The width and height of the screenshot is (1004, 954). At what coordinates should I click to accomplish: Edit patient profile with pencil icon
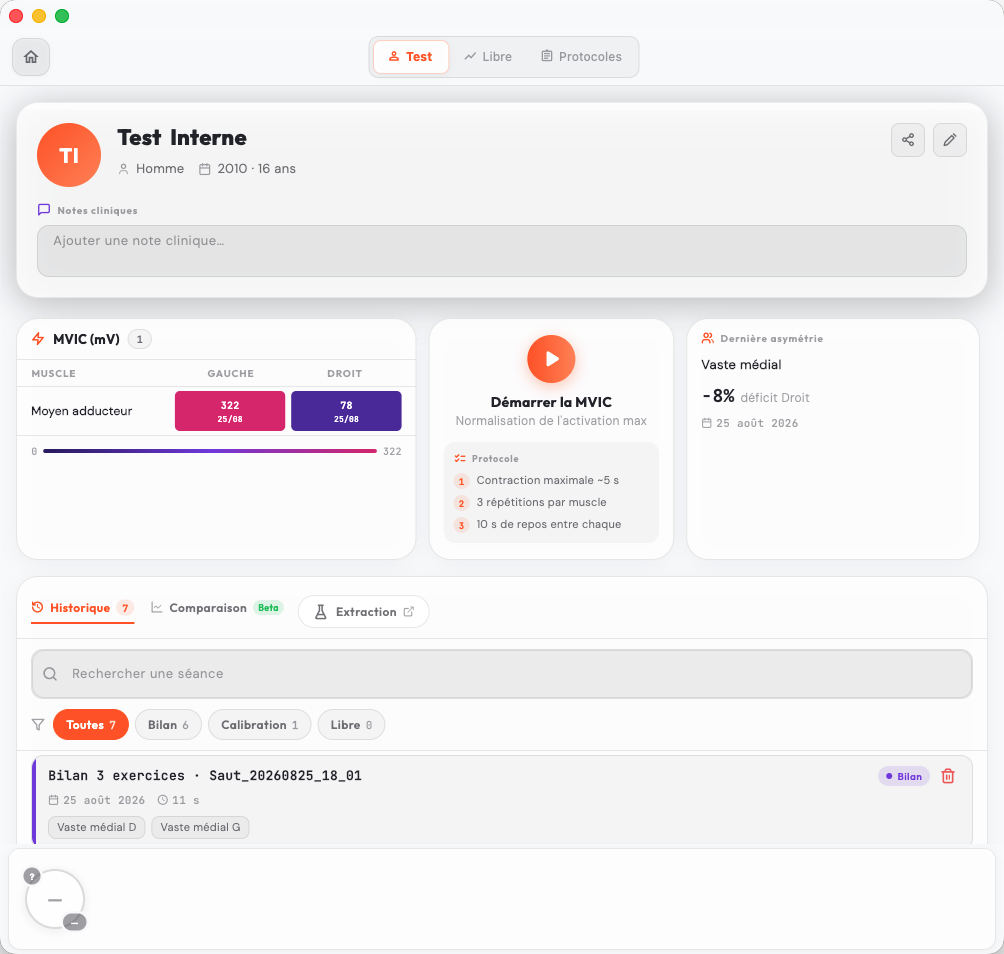point(950,140)
